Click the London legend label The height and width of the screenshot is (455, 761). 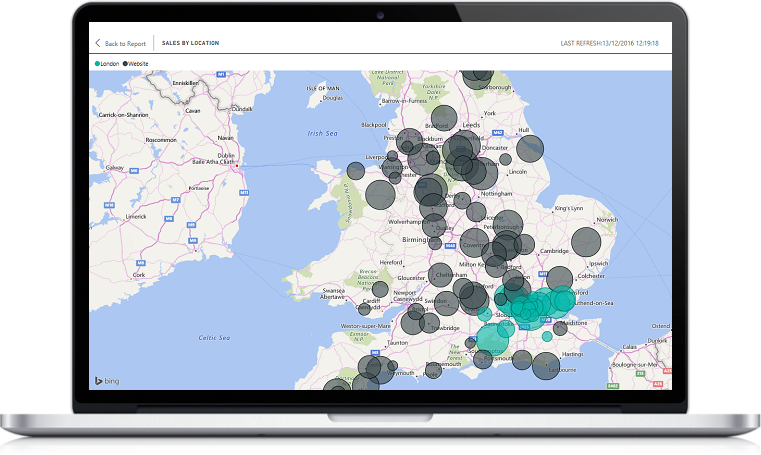[110, 62]
